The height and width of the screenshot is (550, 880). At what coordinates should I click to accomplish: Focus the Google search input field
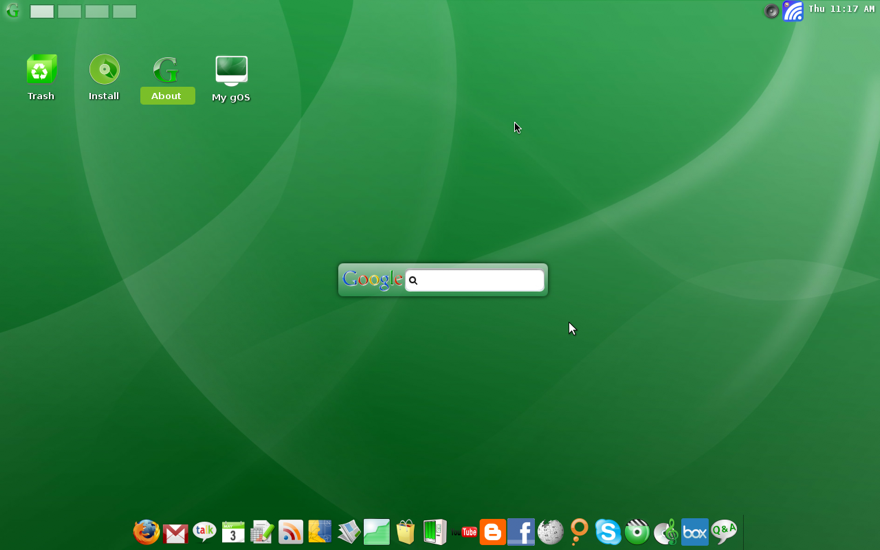tap(474, 280)
